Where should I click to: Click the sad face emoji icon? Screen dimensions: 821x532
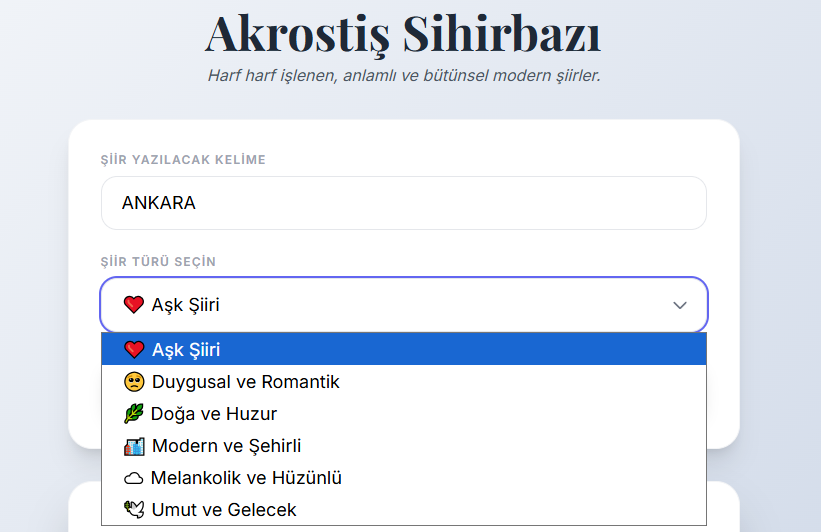click(134, 382)
